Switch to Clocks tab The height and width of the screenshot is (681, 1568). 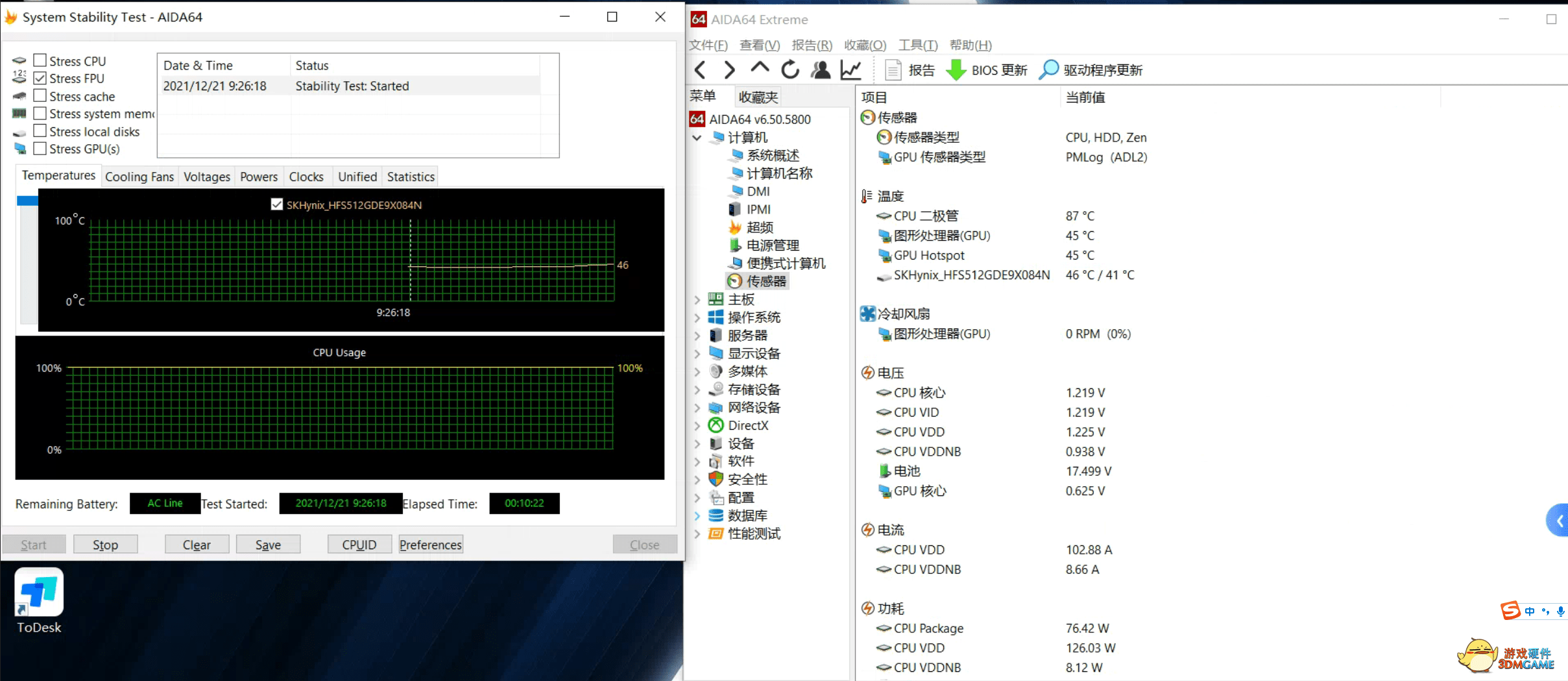coord(306,177)
